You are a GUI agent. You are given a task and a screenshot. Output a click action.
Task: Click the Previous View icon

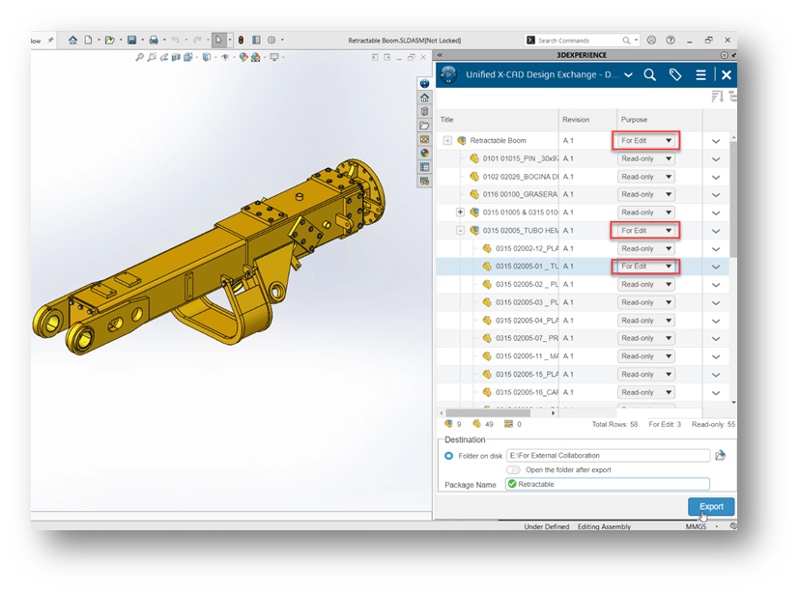tap(164, 57)
